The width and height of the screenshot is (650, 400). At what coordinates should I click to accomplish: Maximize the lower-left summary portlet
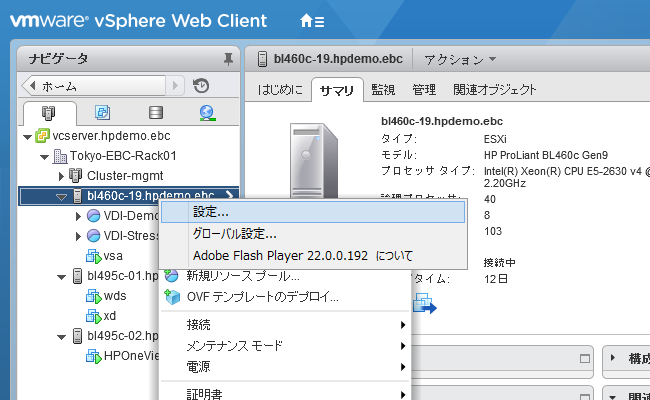tap(585, 359)
